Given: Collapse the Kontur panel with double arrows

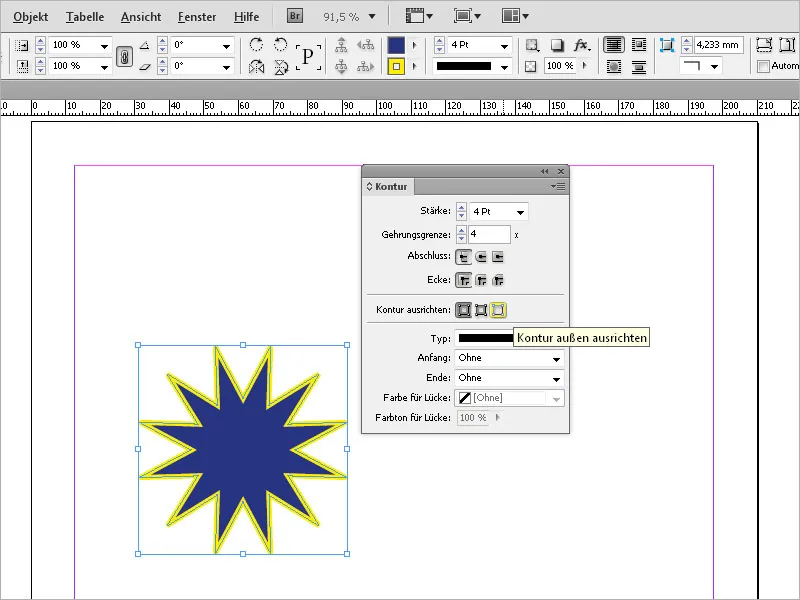Looking at the screenshot, I should click(x=544, y=171).
